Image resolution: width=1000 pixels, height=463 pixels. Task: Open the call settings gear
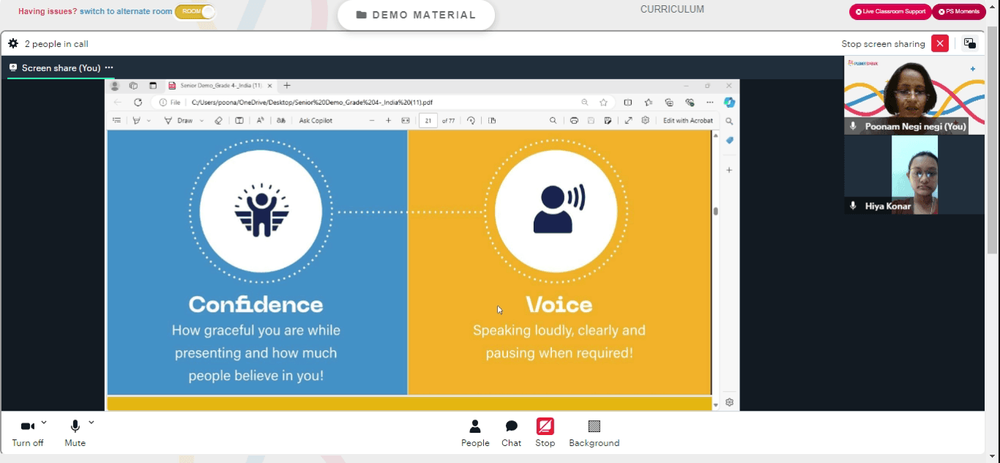(x=13, y=44)
